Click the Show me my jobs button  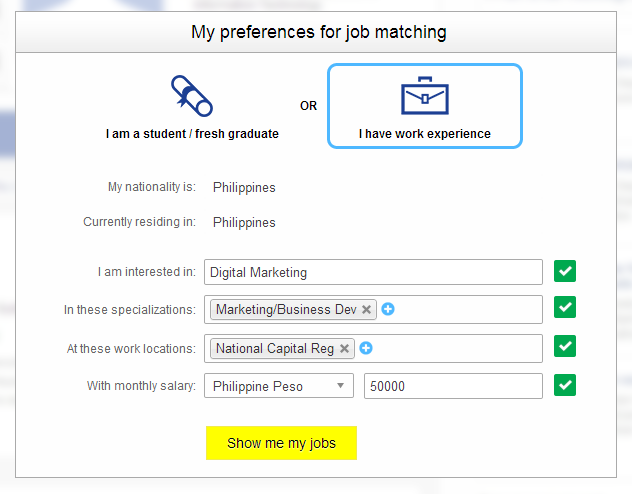(281, 443)
